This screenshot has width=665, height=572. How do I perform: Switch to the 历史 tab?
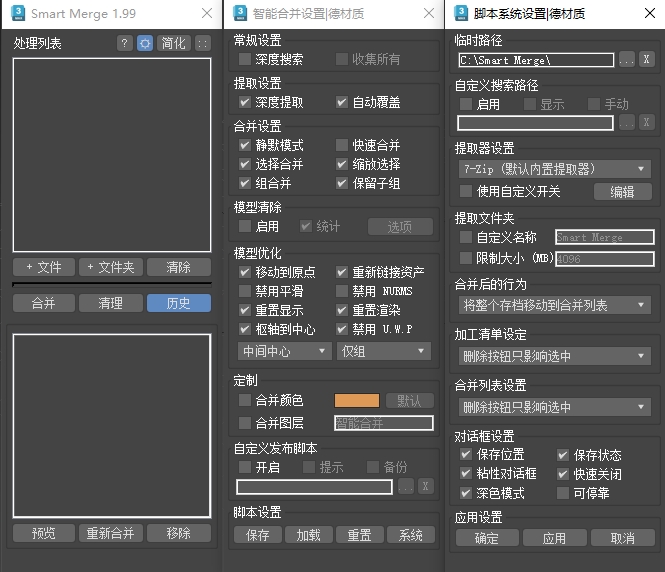(179, 303)
